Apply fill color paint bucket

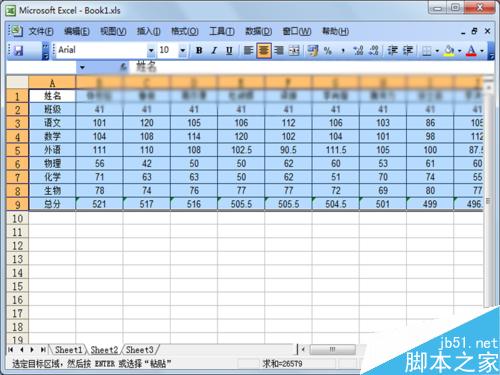[x=449, y=51]
